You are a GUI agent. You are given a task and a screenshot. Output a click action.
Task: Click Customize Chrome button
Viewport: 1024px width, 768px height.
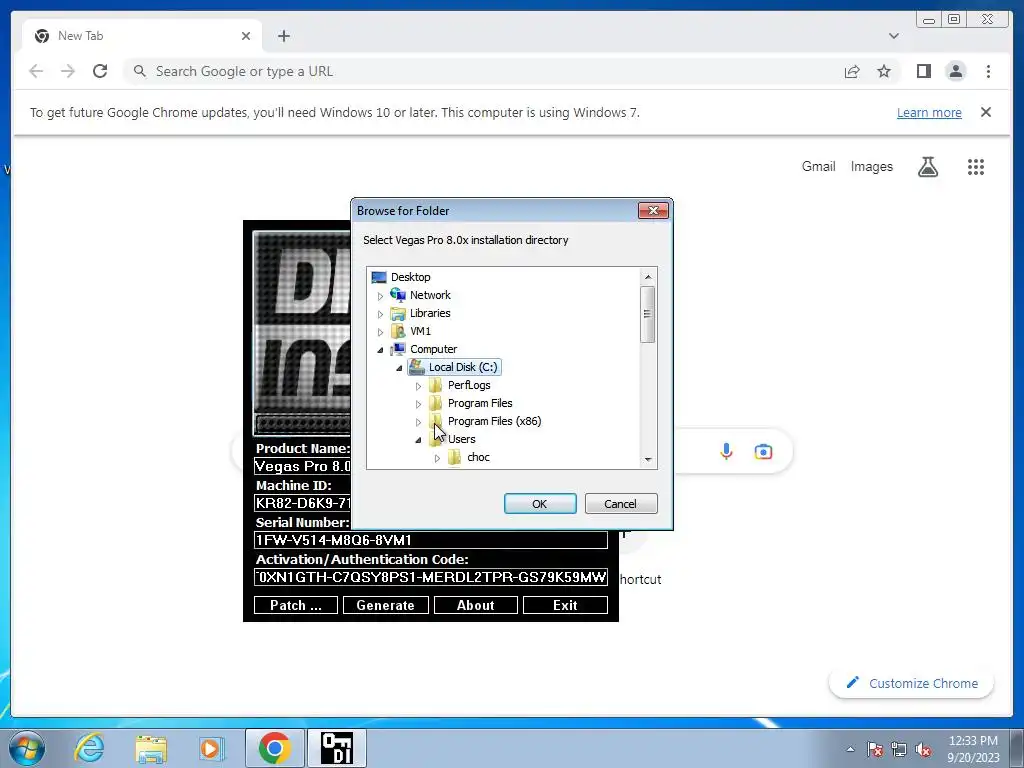911,683
